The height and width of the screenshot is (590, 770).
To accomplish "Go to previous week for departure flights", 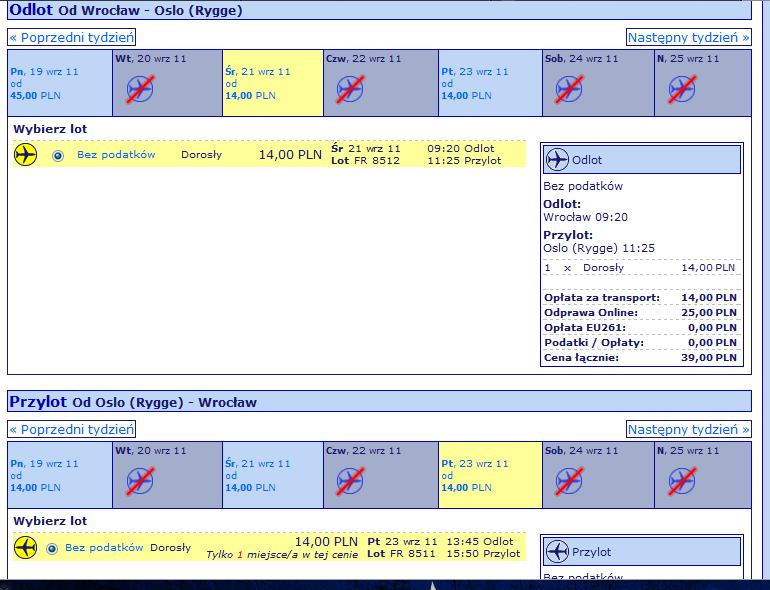I will click(72, 37).
